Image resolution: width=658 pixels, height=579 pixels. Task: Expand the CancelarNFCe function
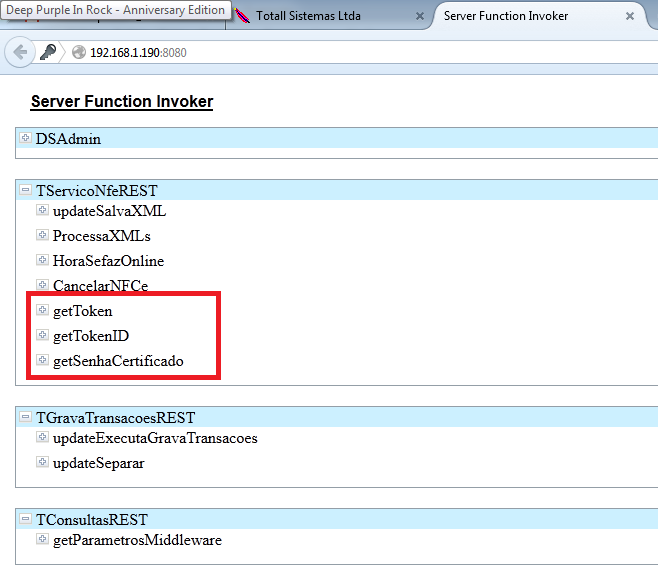[42, 284]
